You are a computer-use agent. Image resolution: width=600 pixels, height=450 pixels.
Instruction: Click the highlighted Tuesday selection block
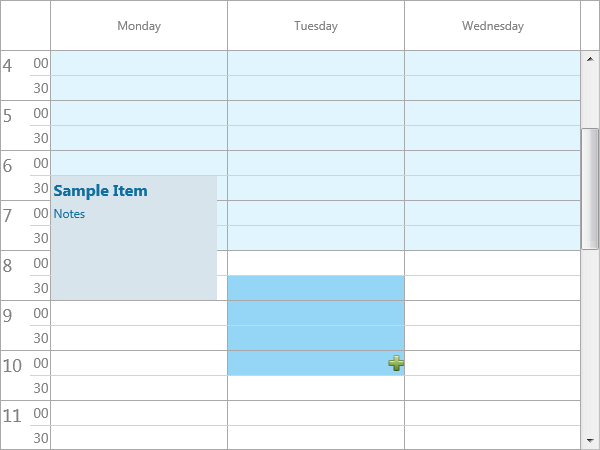(316, 326)
